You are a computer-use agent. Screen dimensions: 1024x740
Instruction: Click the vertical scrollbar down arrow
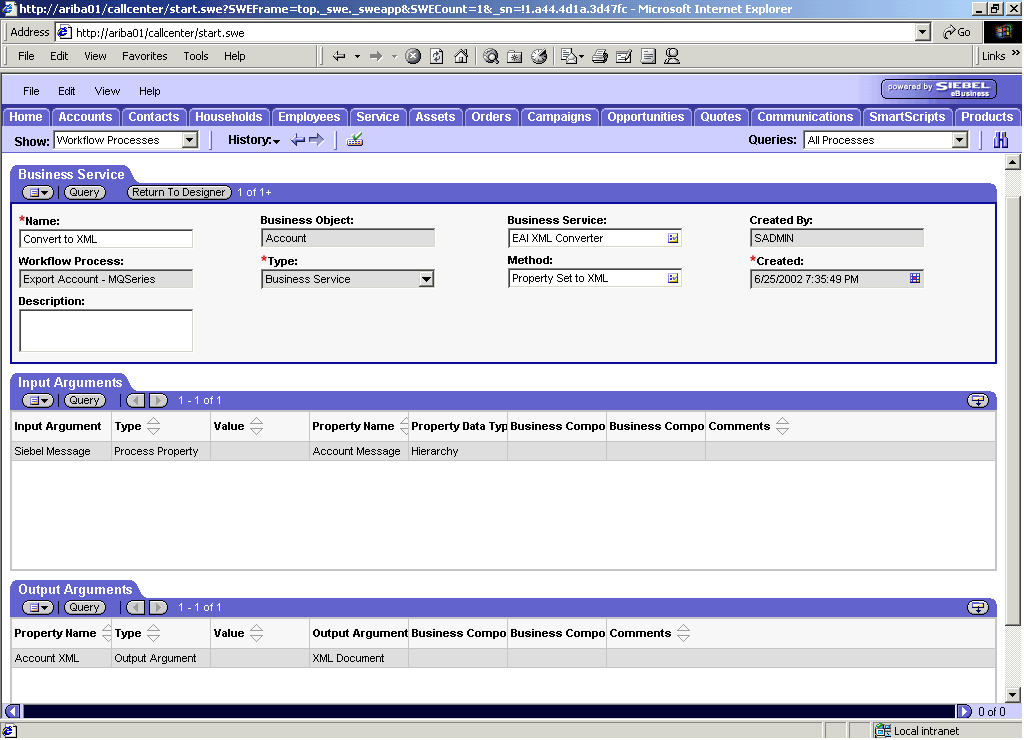pos(1012,695)
